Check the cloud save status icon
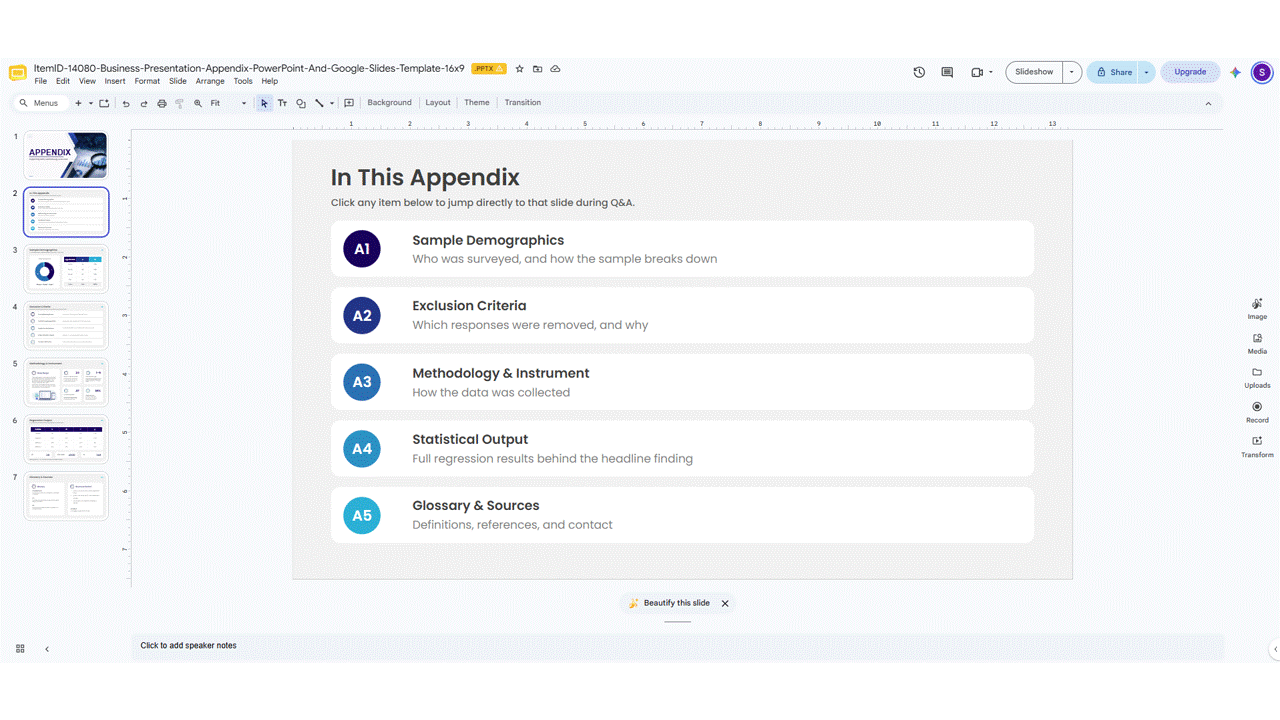Image resolution: width=1280 pixels, height=720 pixels. tap(556, 69)
